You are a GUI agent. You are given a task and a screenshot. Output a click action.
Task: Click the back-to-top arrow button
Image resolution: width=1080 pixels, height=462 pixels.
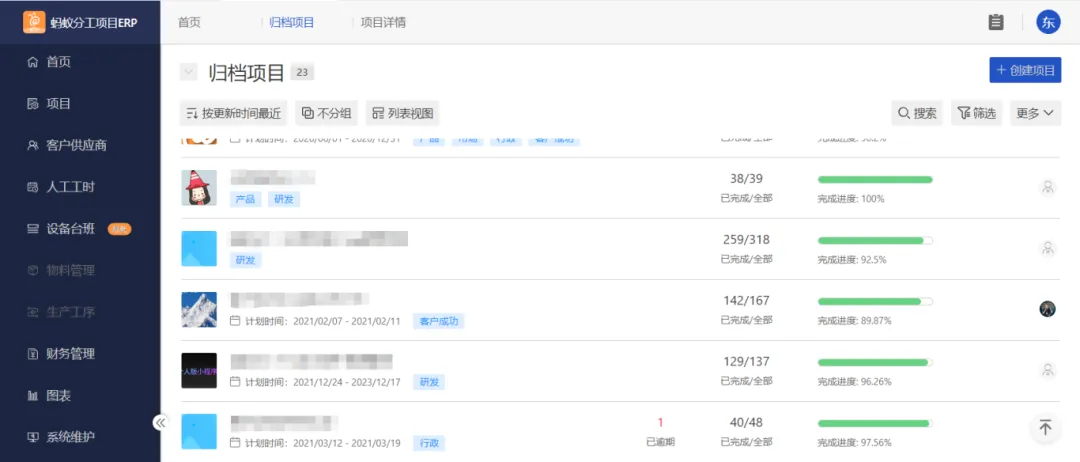tap(1046, 428)
